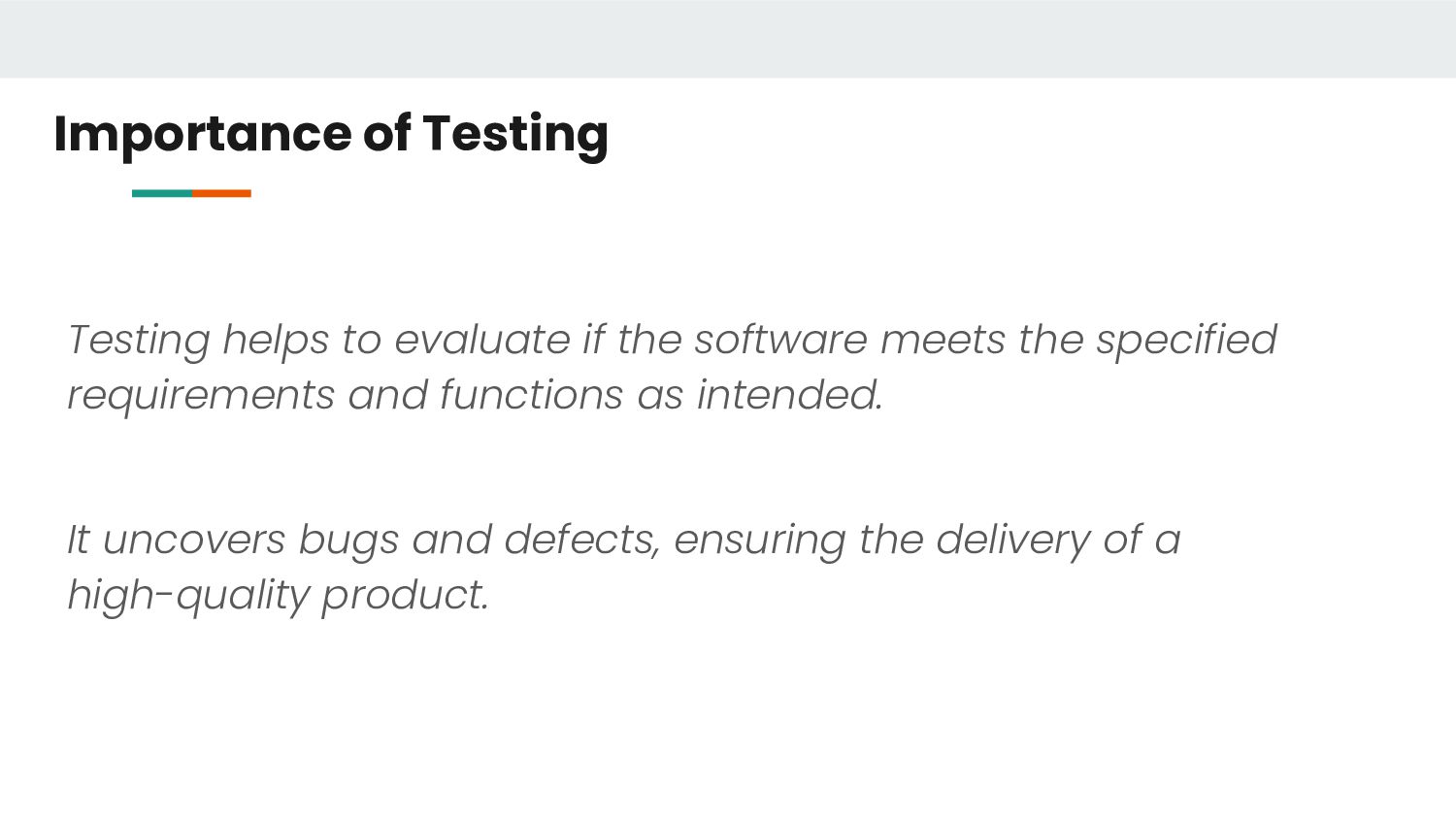Click the word "bugs" in second paragraph
The height and width of the screenshot is (819, 1456).
[347, 541]
